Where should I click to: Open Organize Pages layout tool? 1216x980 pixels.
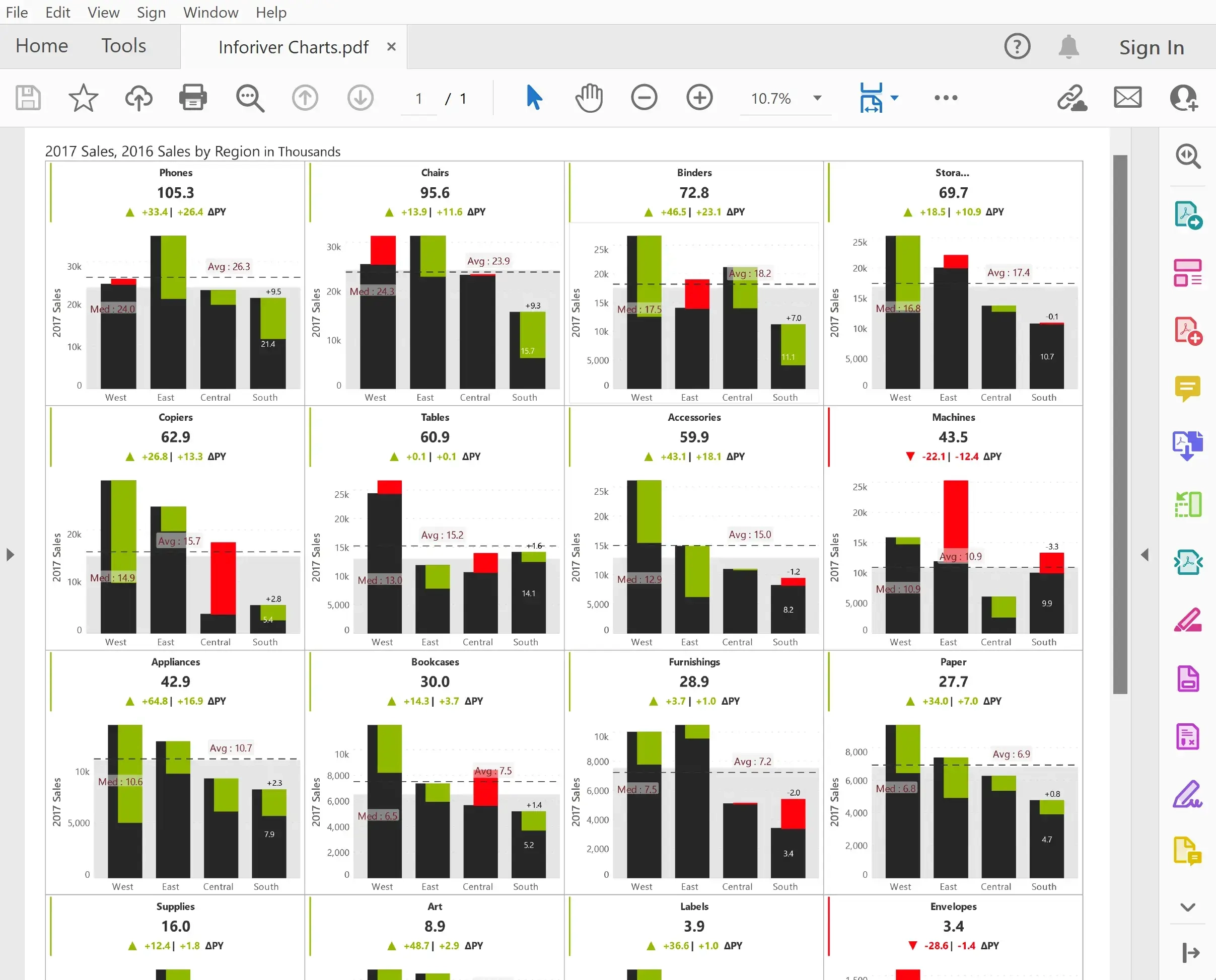click(1188, 273)
